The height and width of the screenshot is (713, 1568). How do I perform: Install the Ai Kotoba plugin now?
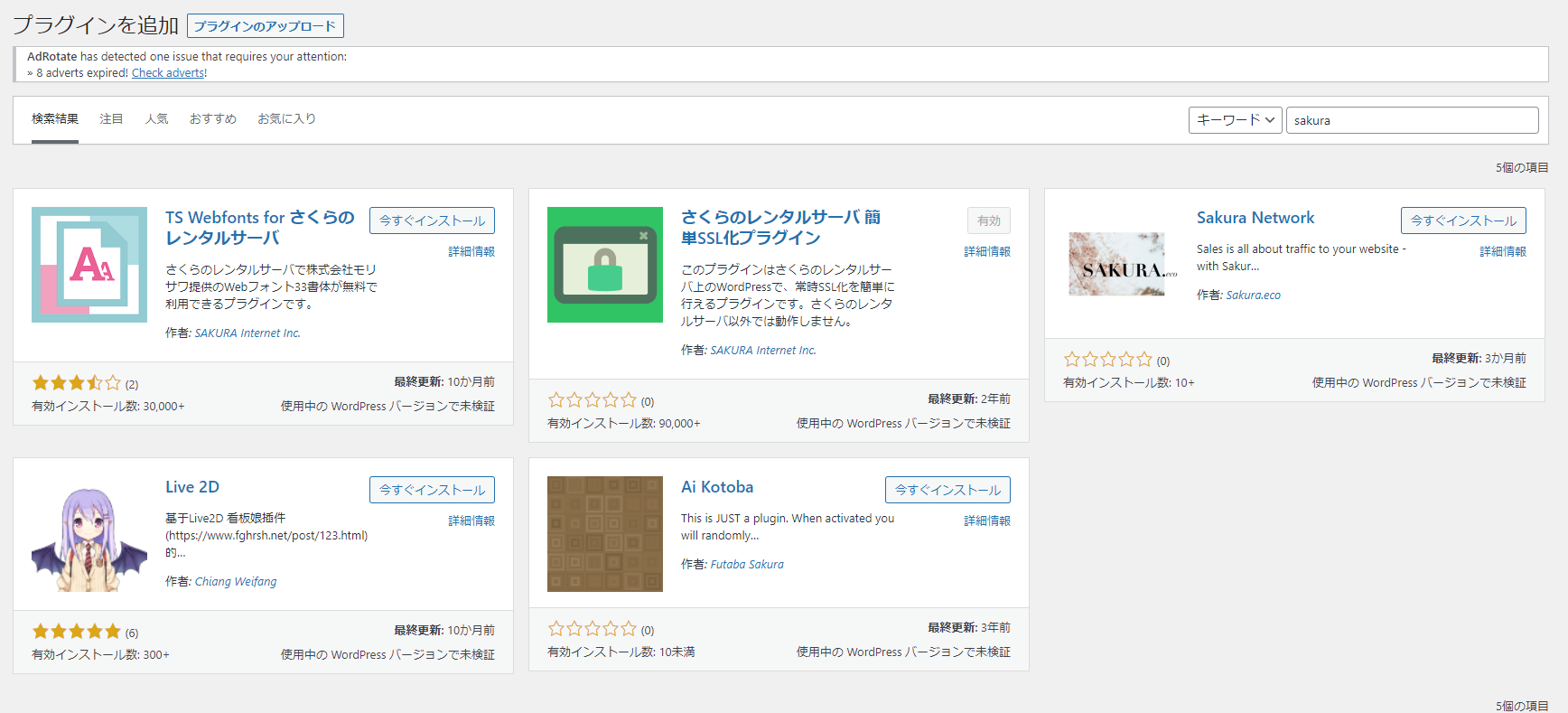point(947,490)
